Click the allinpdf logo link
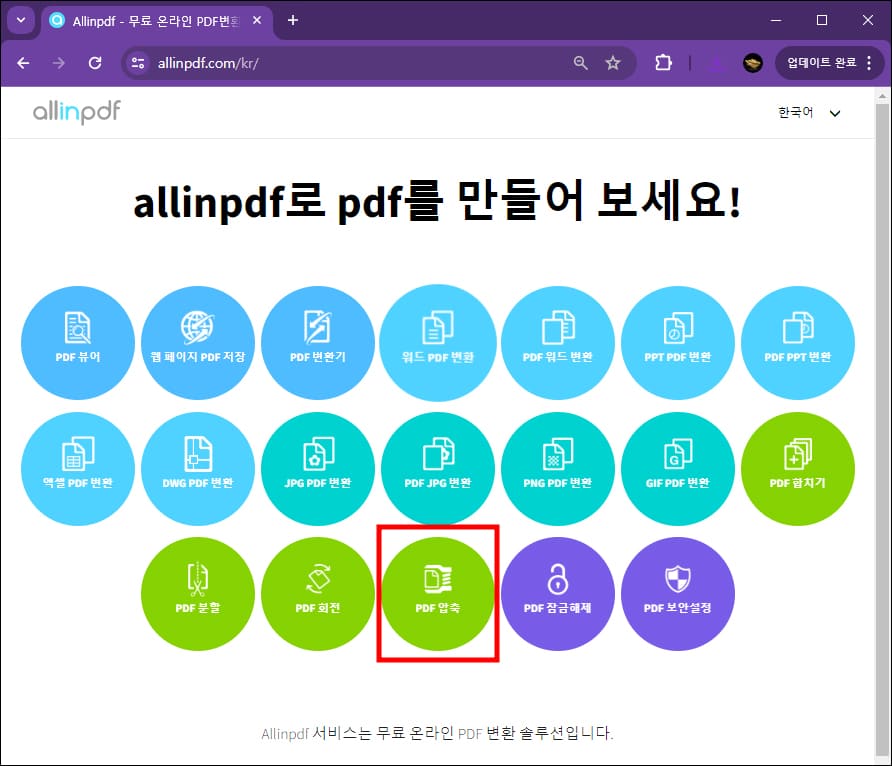The width and height of the screenshot is (892, 766). tap(75, 112)
